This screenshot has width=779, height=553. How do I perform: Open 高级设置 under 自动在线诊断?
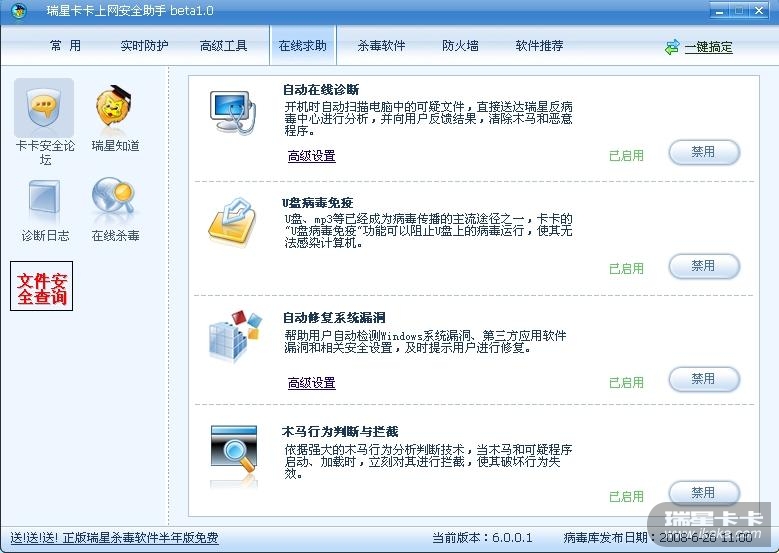(x=312, y=156)
